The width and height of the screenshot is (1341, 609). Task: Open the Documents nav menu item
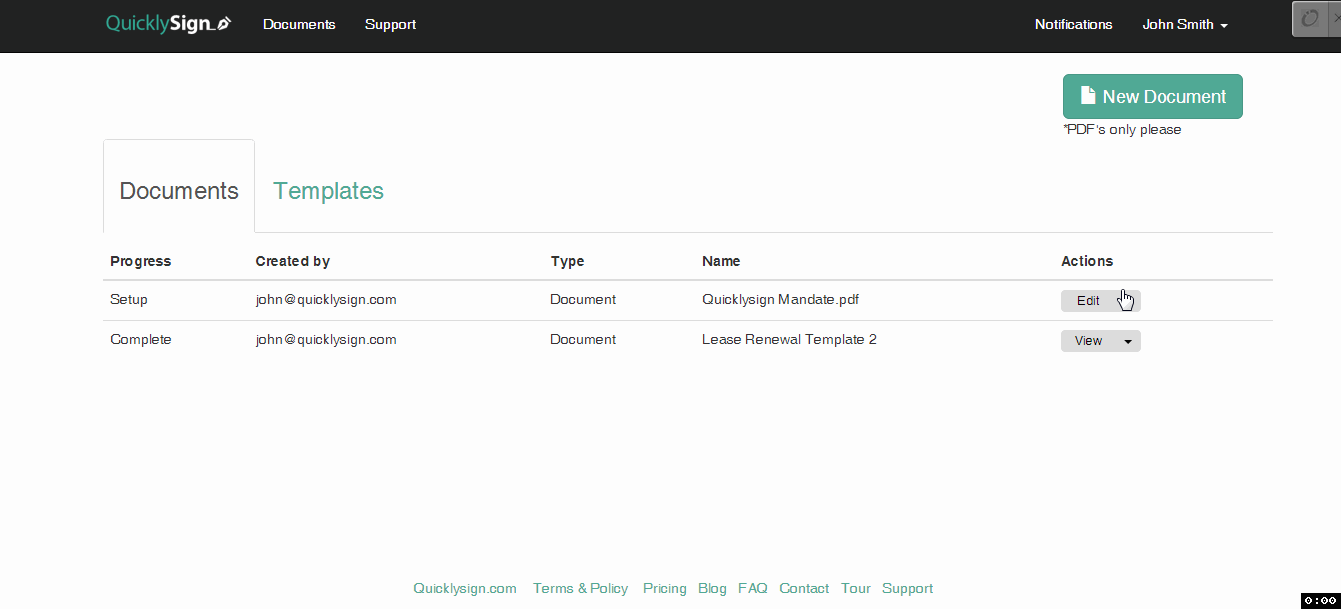[299, 25]
